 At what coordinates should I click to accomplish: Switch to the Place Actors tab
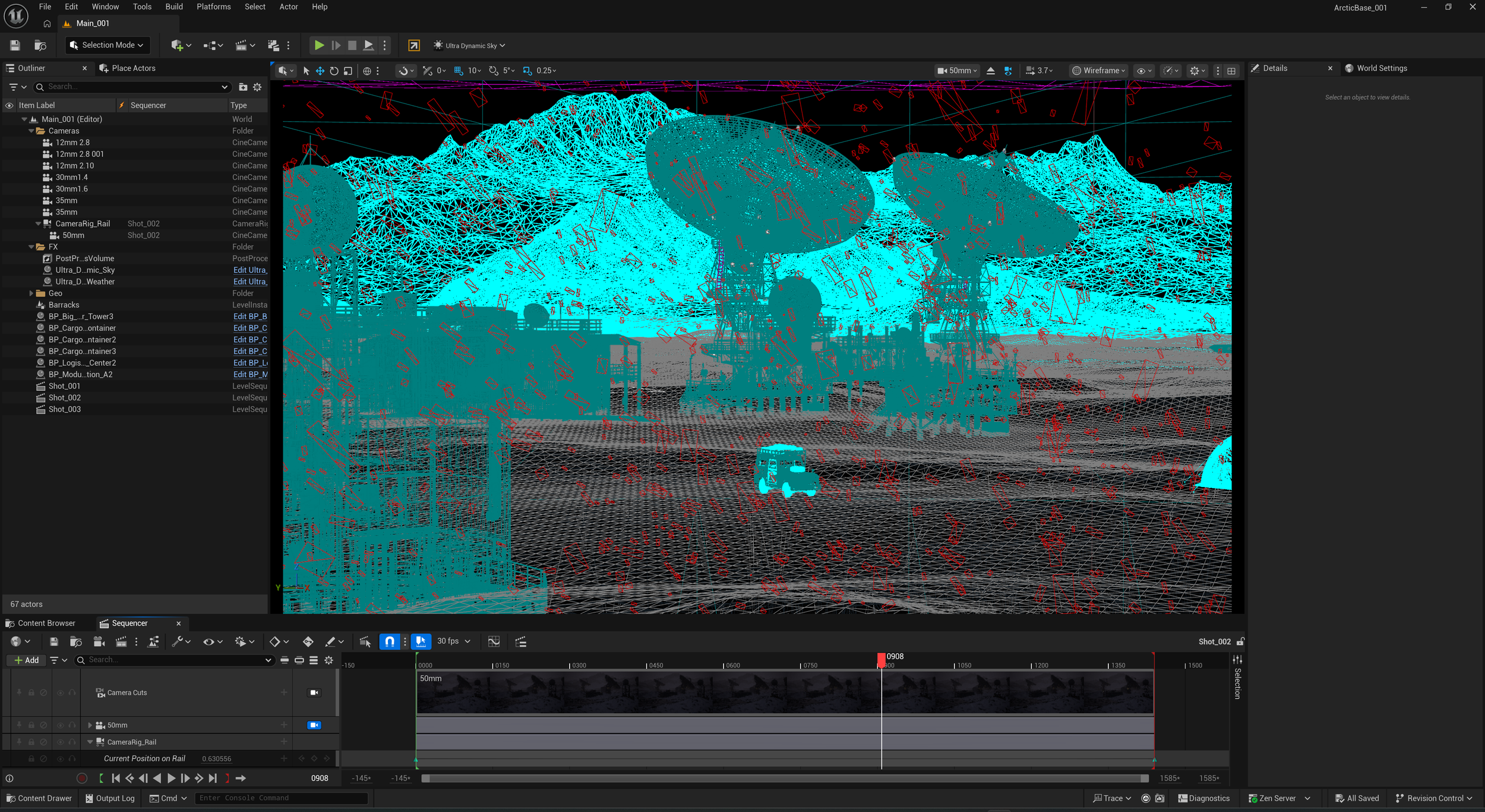point(127,68)
